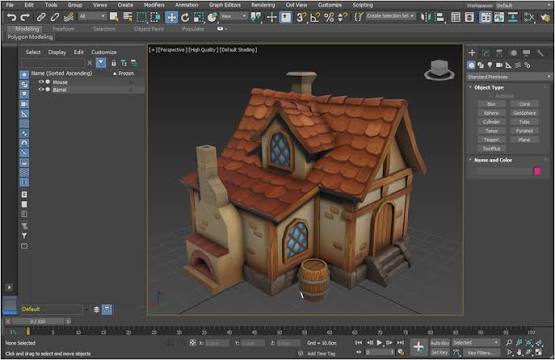This screenshot has width=555, height=360.
Task: Activate the Select and Rotate tool
Action: 185,17
